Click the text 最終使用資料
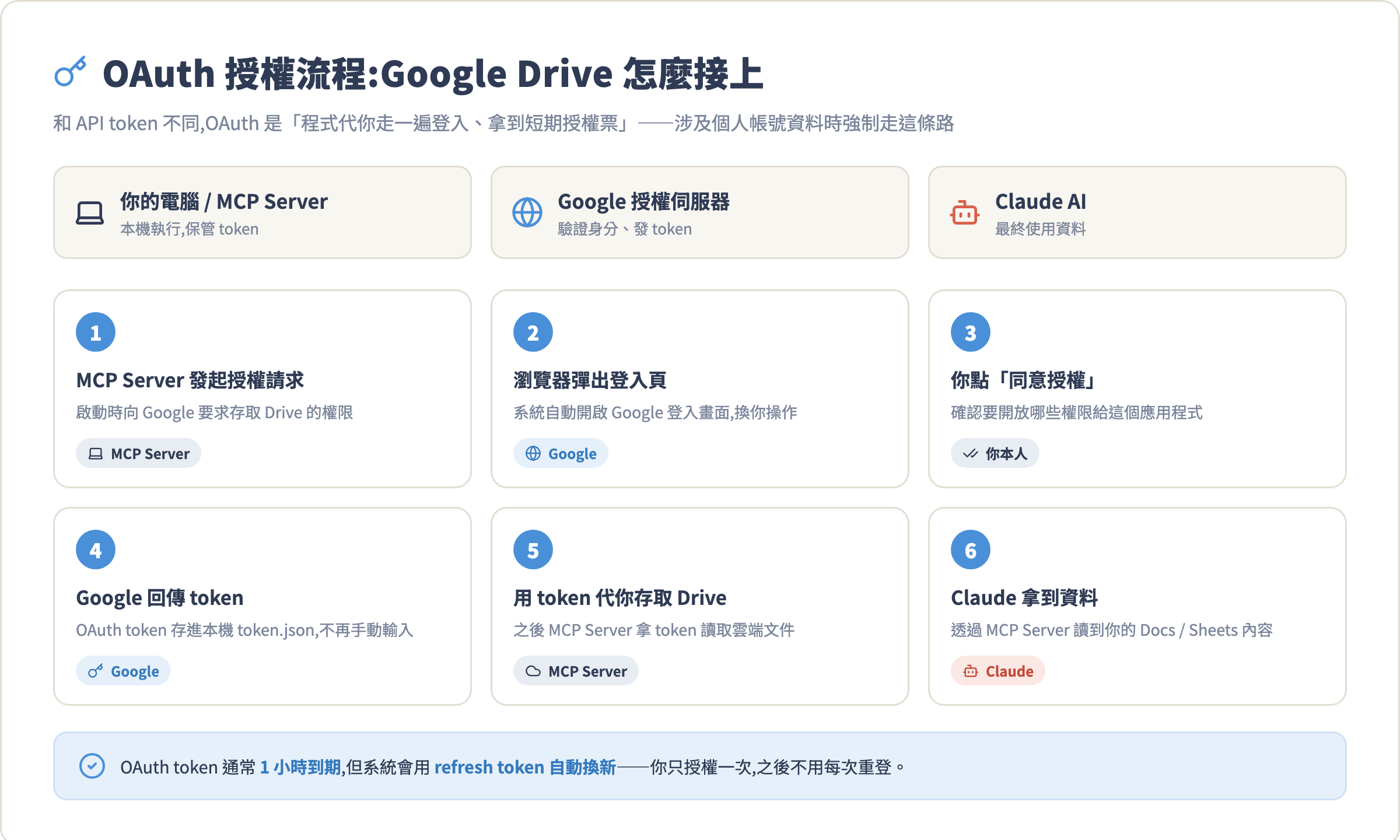 pyautogui.click(x=1041, y=229)
